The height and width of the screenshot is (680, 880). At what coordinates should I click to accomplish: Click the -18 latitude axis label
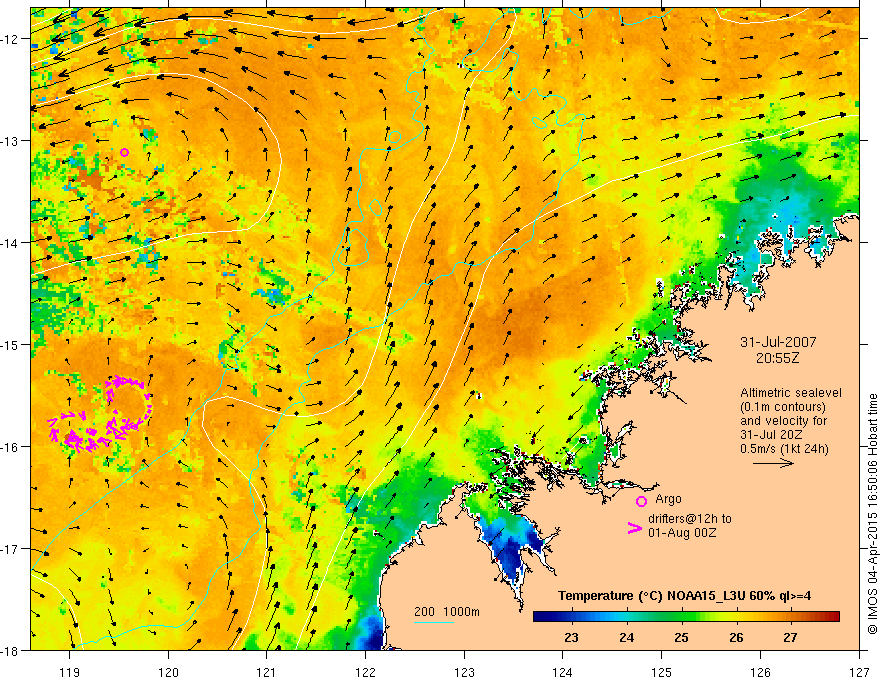pos(11,651)
